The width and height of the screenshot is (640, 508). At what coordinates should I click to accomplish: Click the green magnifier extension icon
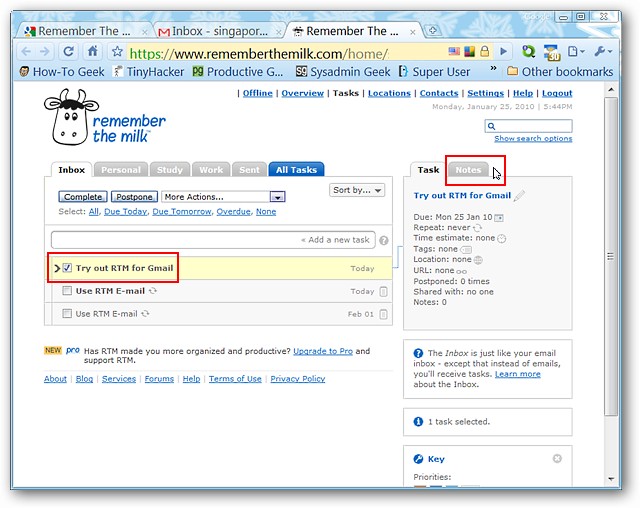(528, 51)
